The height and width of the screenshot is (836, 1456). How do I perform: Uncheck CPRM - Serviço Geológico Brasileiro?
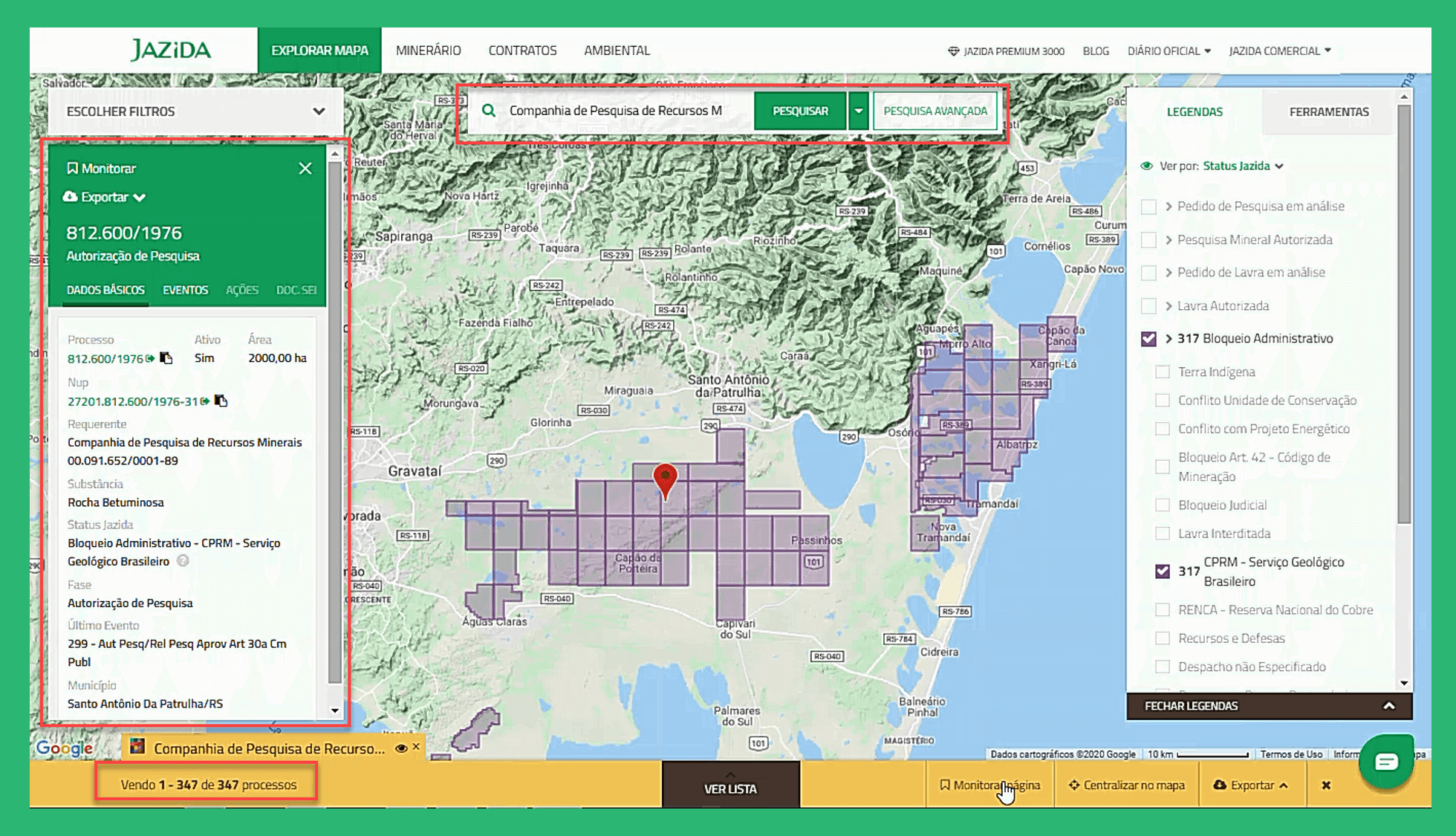1163,571
